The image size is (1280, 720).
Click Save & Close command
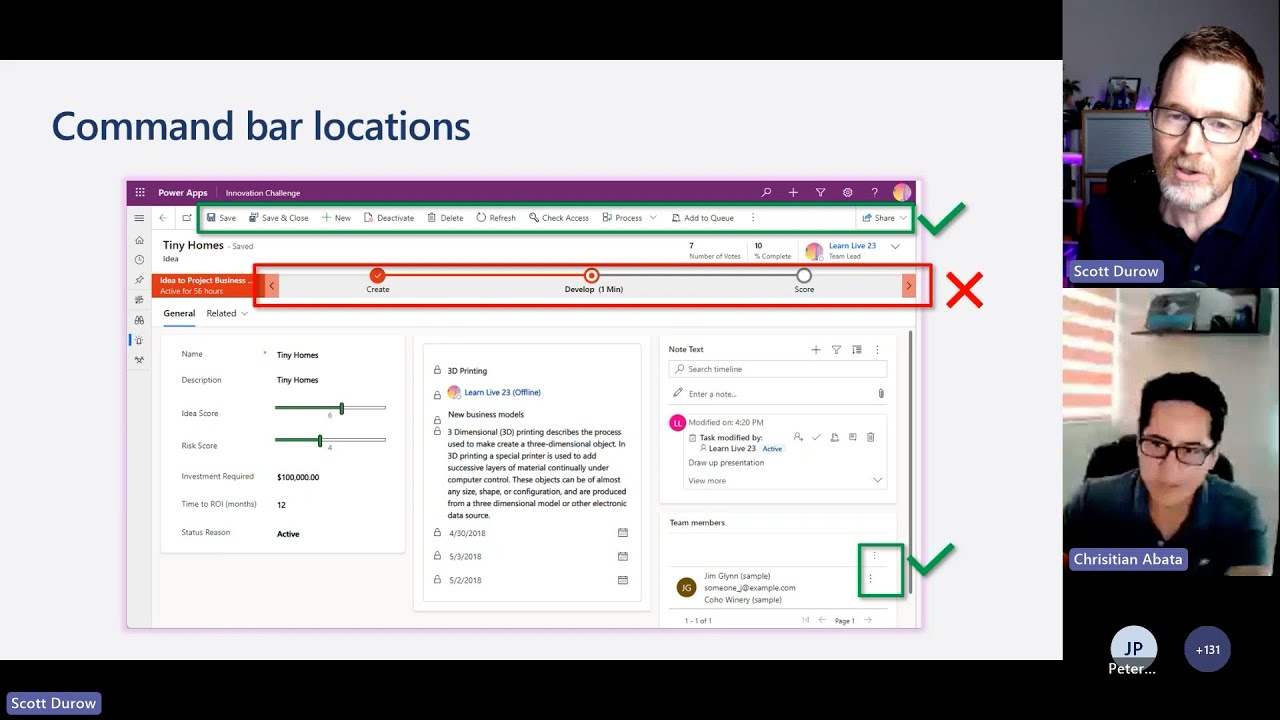pyautogui.click(x=279, y=217)
